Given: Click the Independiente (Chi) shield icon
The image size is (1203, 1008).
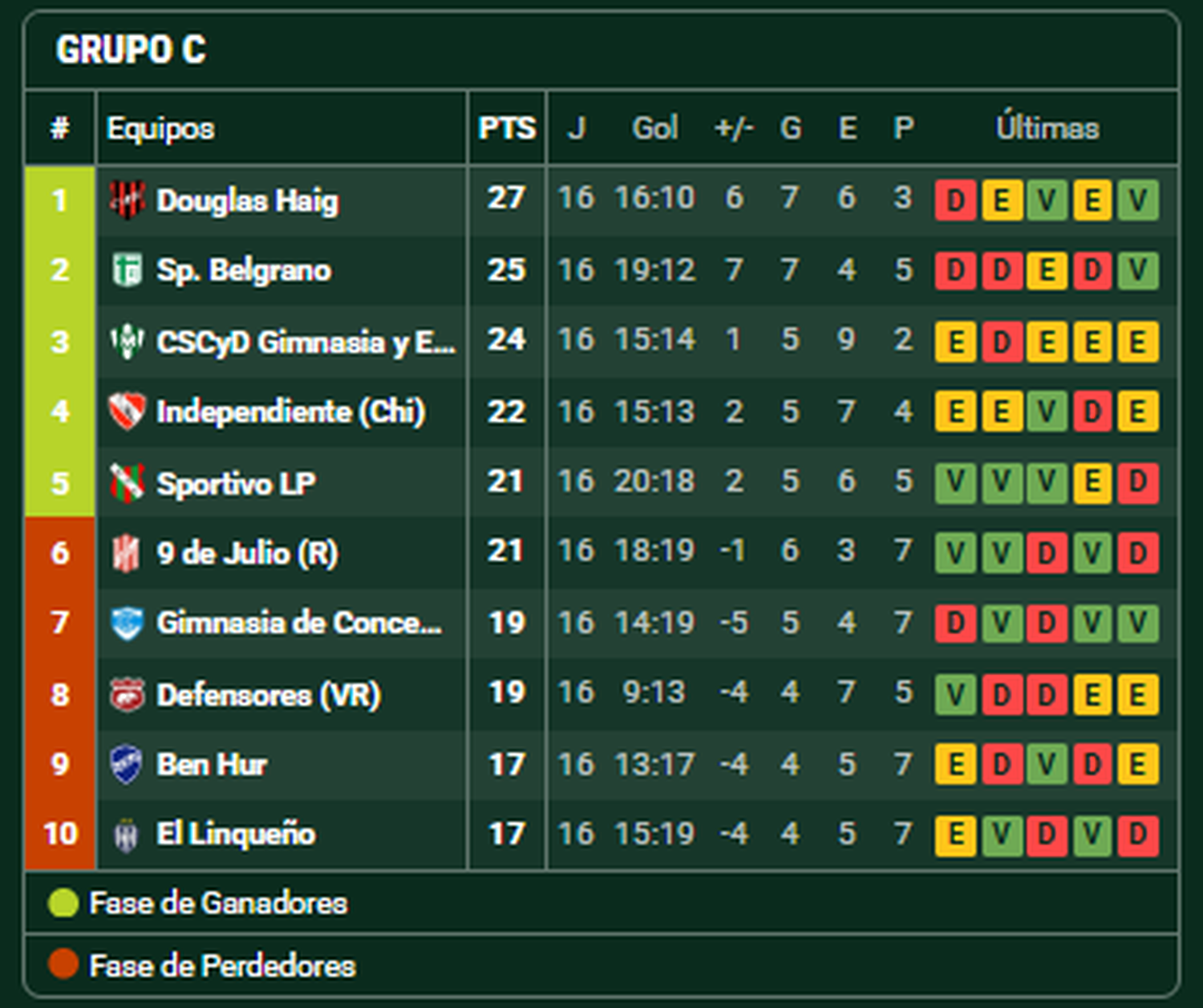Looking at the screenshot, I should (x=127, y=411).
